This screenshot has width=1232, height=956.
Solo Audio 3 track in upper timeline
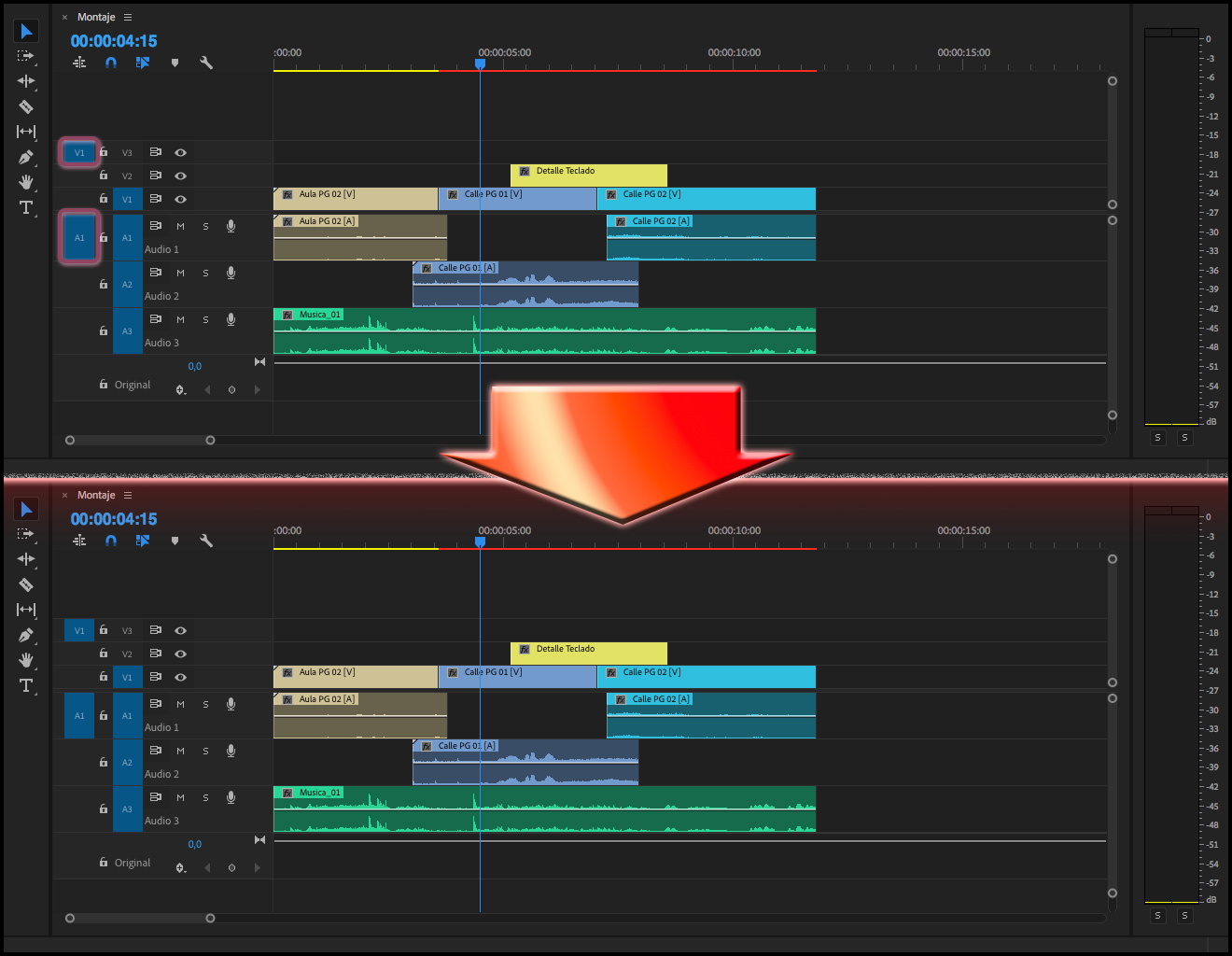205,319
